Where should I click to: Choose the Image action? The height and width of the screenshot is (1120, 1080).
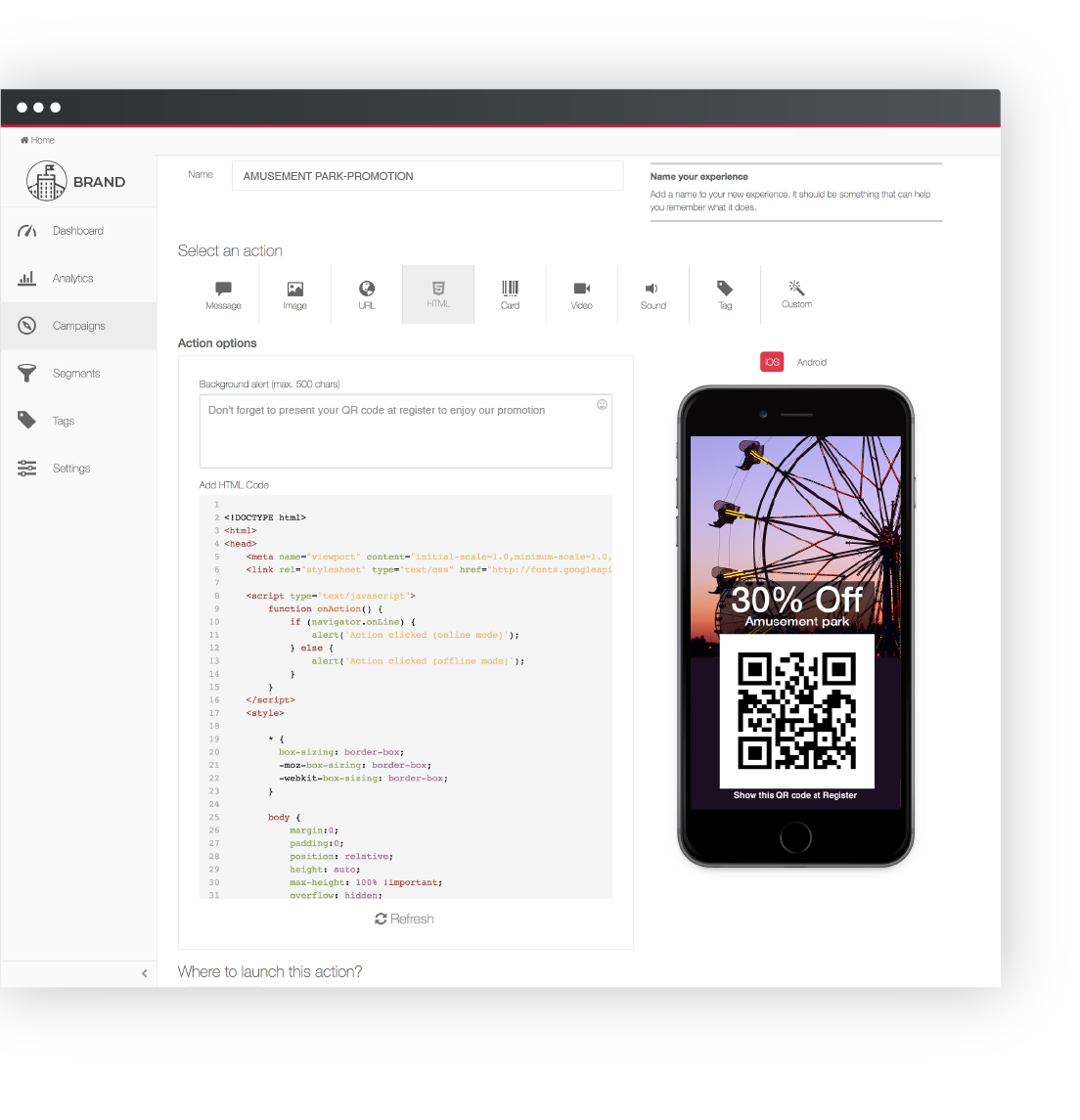(295, 295)
